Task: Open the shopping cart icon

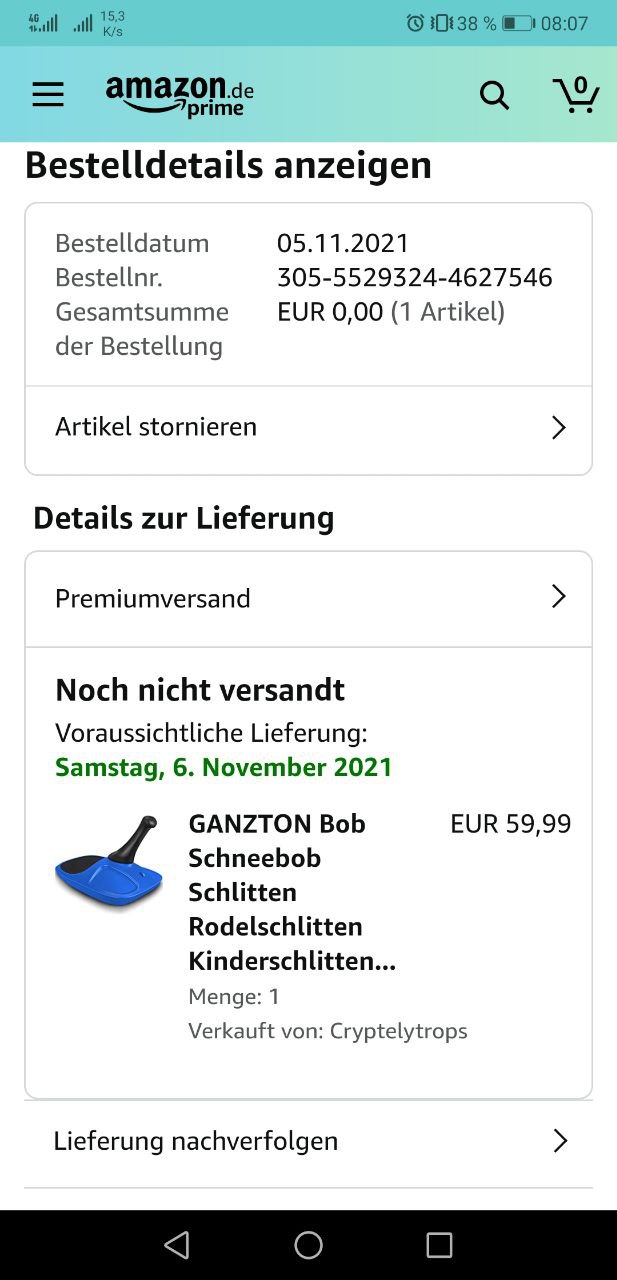Action: (576, 94)
